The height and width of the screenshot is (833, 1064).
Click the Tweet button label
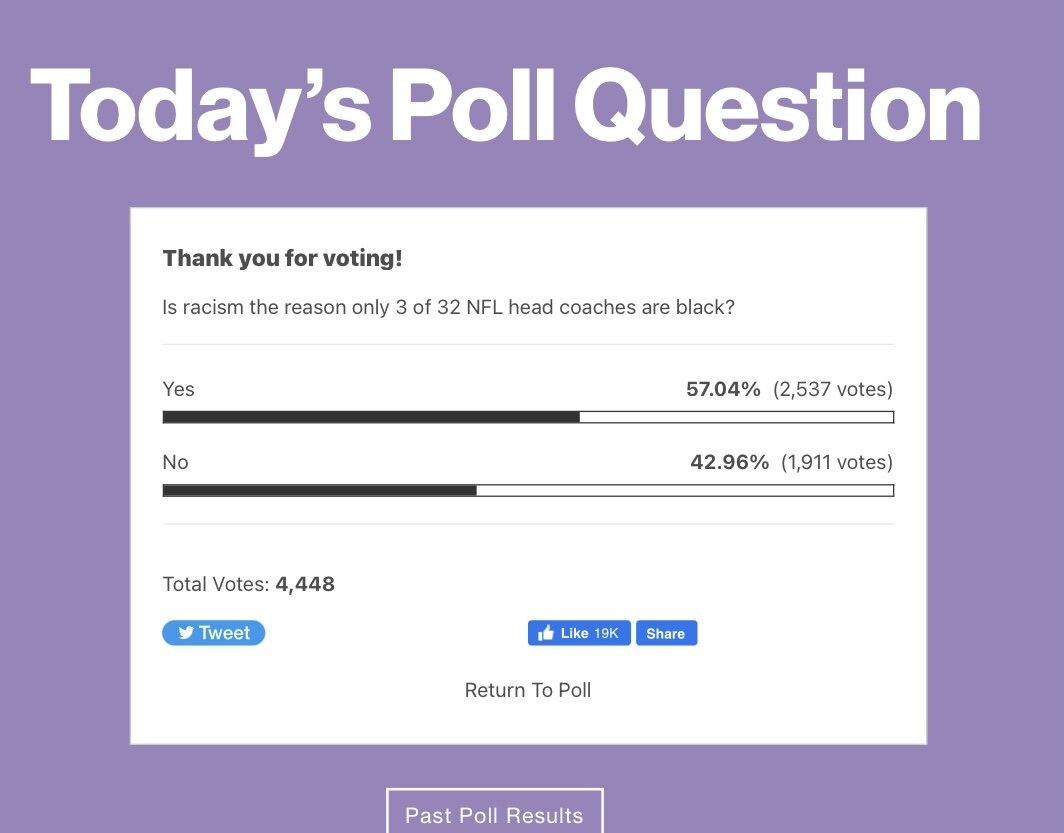[x=225, y=633]
